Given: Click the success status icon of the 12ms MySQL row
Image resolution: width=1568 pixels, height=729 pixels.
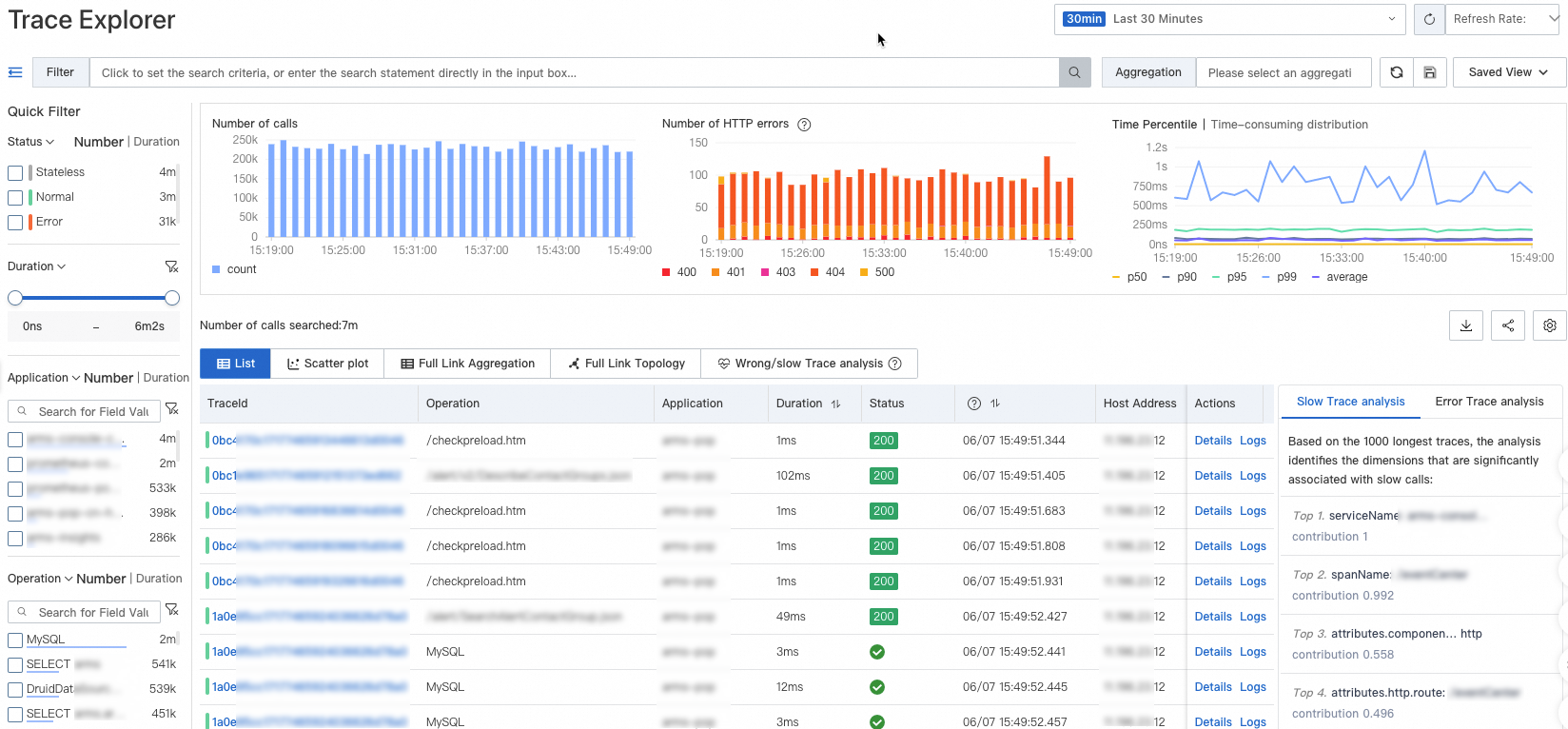Looking at the screenshot, I should (x=877, y=687).
